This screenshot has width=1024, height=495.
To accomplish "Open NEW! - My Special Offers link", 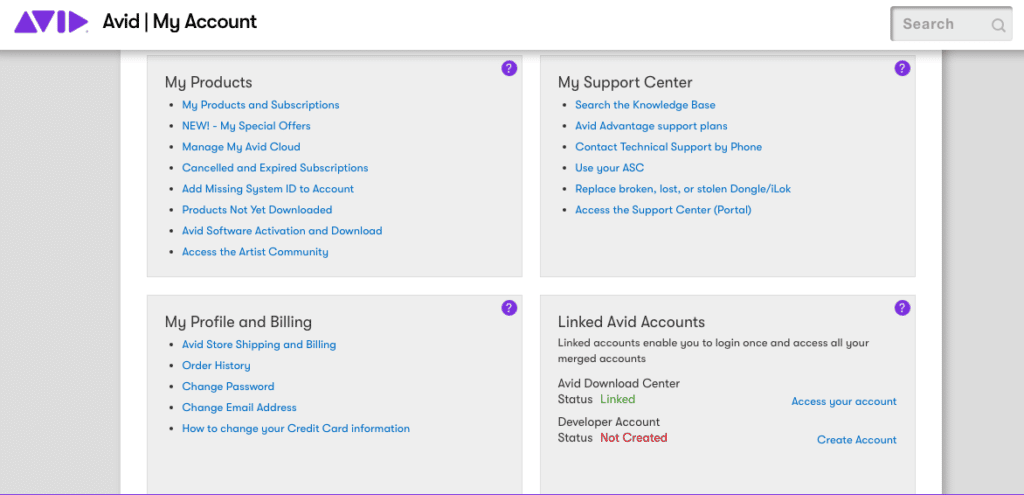I will coord(246,125).
